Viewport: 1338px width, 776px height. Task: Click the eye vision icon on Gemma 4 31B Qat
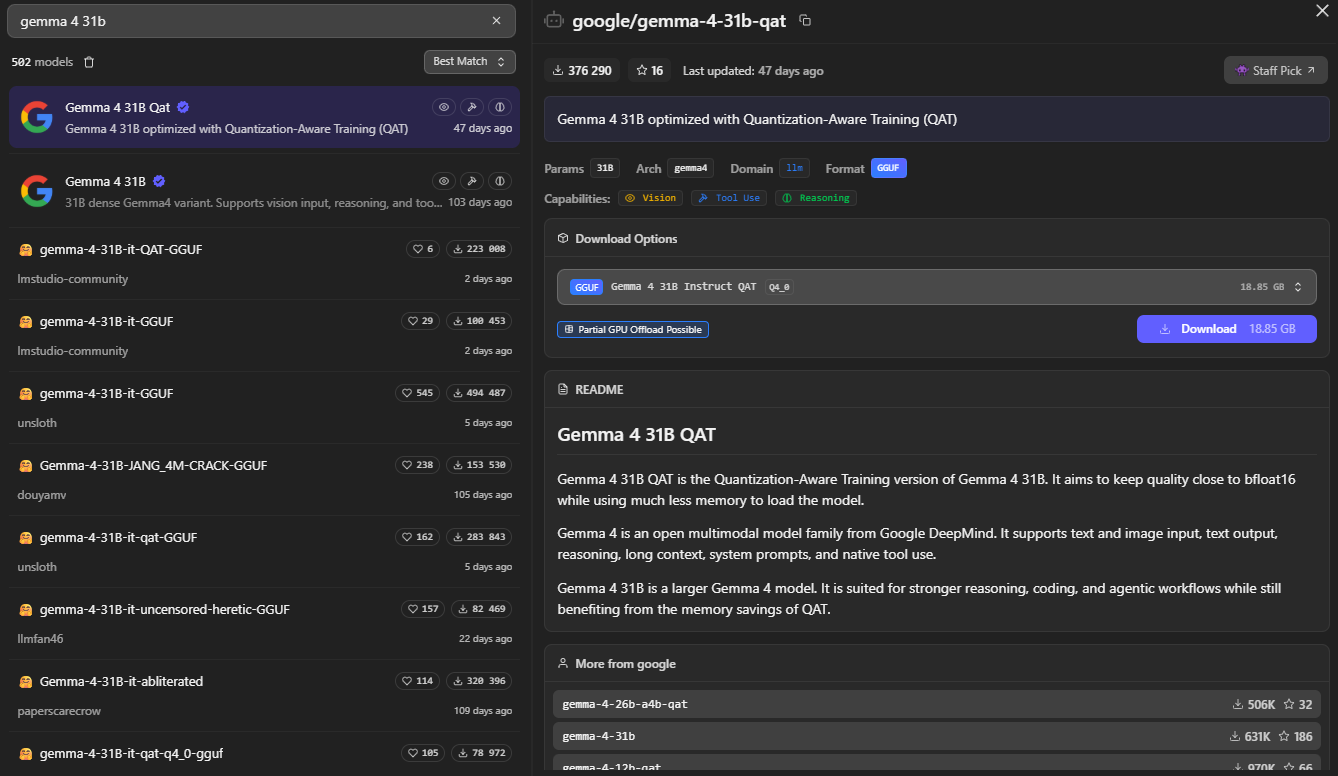[444, 107]
